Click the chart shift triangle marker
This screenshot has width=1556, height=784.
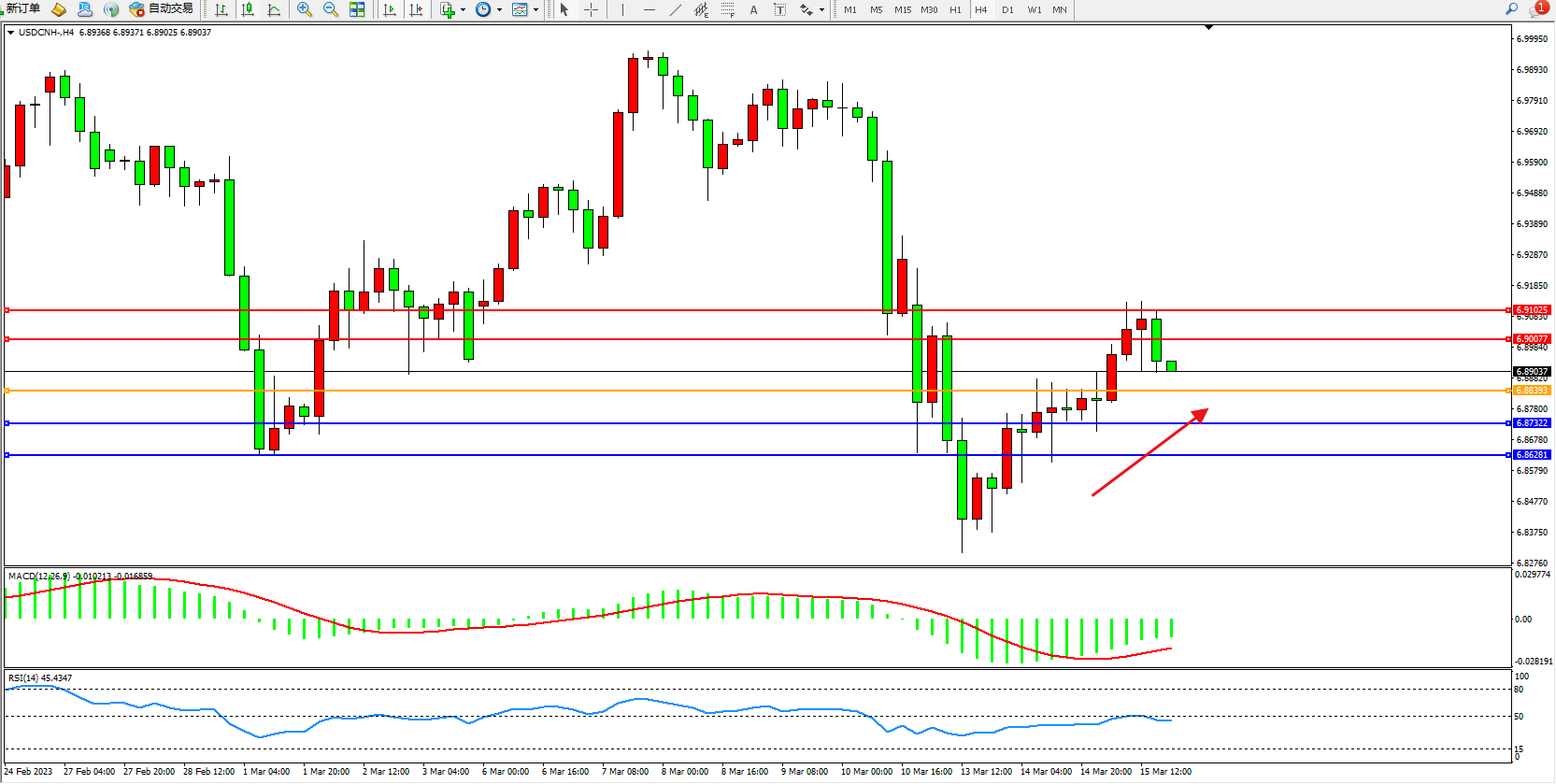tap(1208, 28)
